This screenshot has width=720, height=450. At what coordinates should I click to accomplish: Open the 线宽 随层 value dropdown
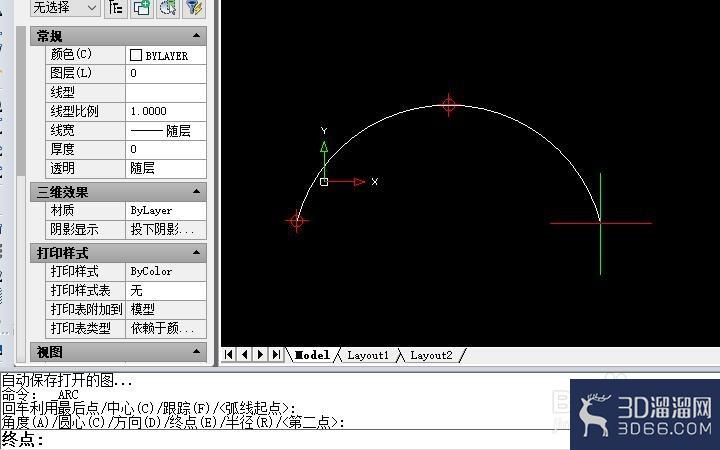coord(166,131)
